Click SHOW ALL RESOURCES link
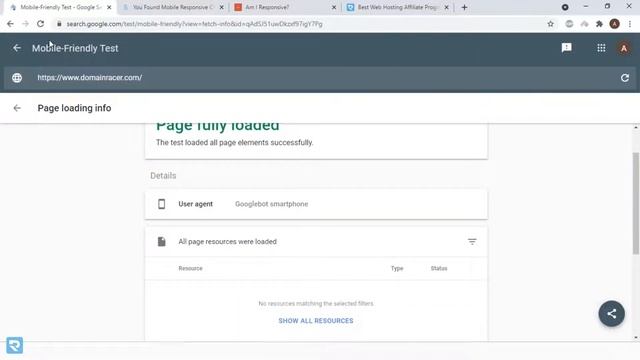Image resolution: width=640 pixels, height=360 pixels. coord(316,321)
